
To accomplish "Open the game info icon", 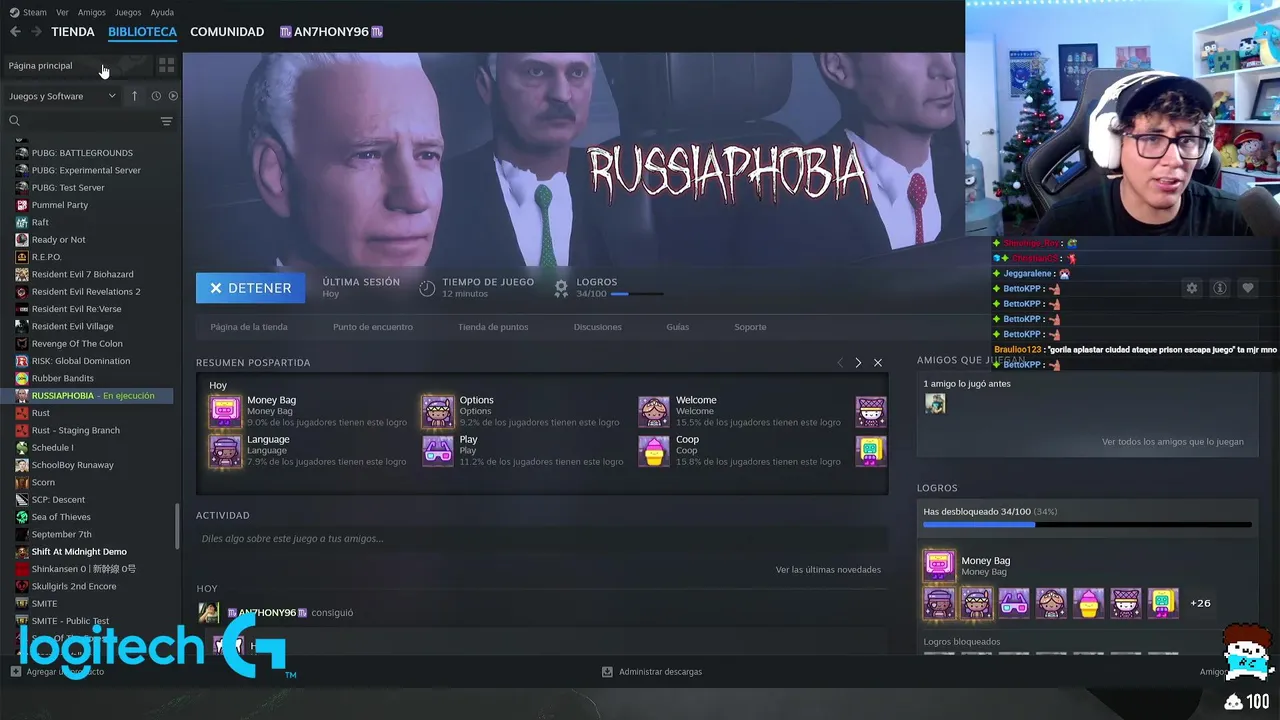I will 1219,288.
